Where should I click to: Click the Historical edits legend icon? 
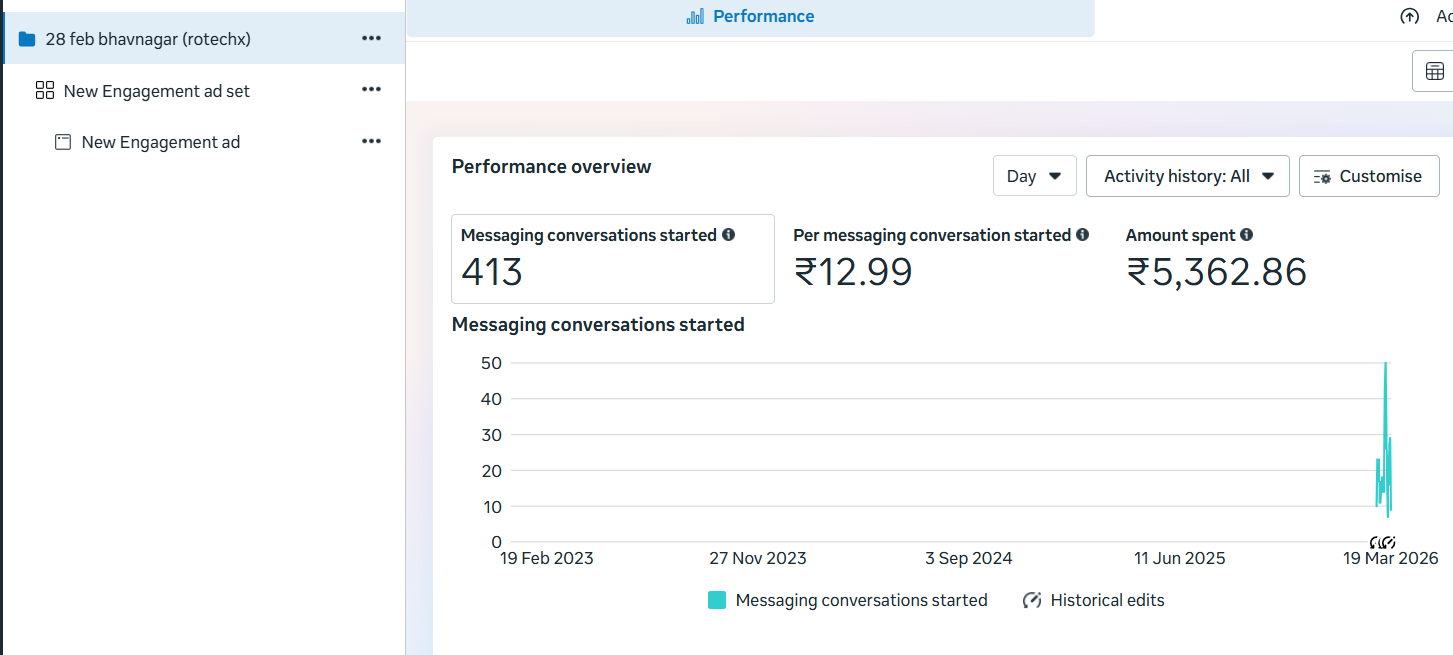coord(1032,600)
